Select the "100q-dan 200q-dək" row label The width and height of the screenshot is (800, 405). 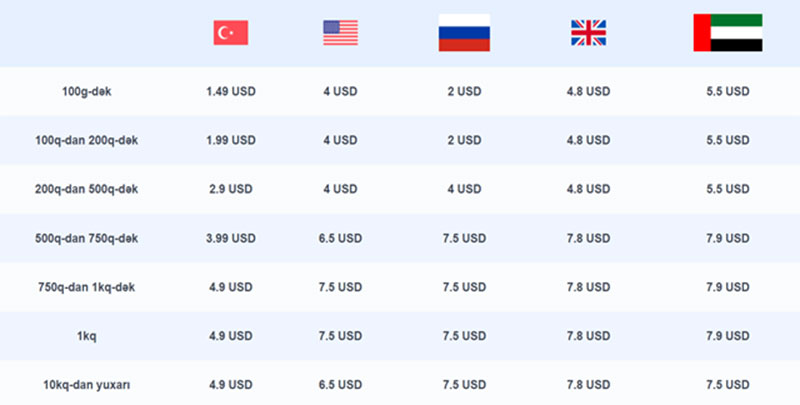(86, 140)
